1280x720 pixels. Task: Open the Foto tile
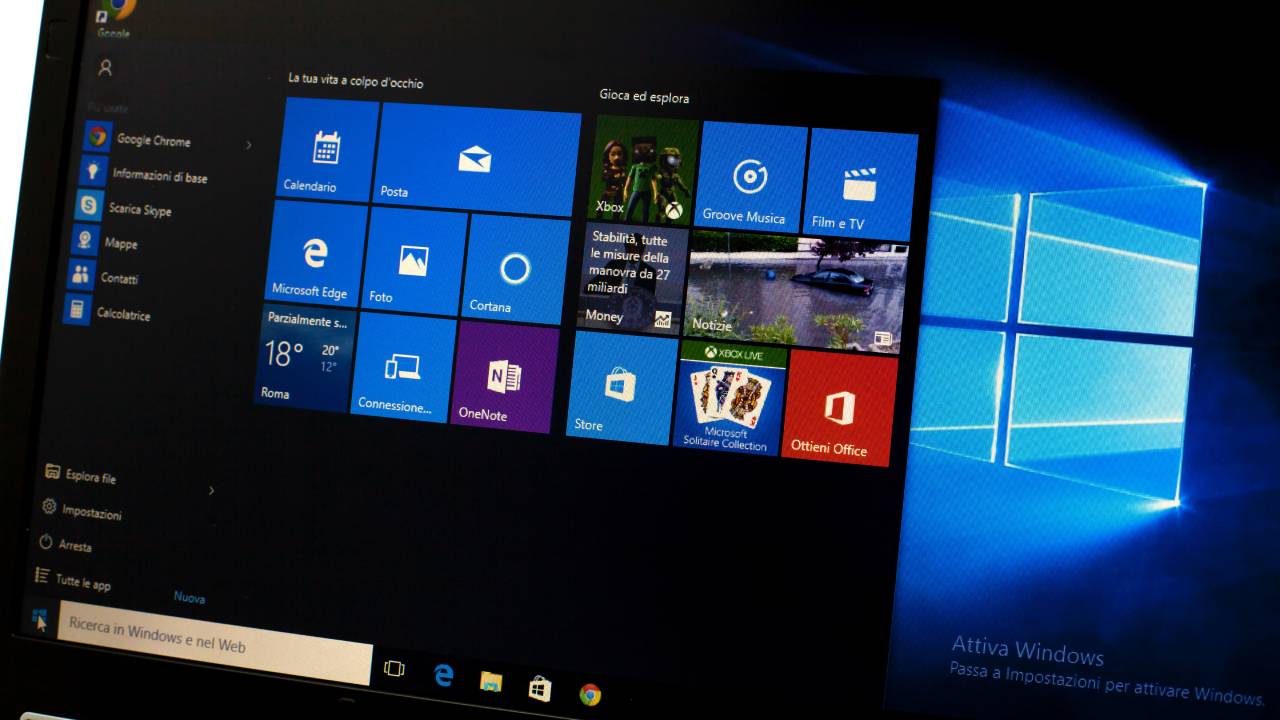pos(414,262)
